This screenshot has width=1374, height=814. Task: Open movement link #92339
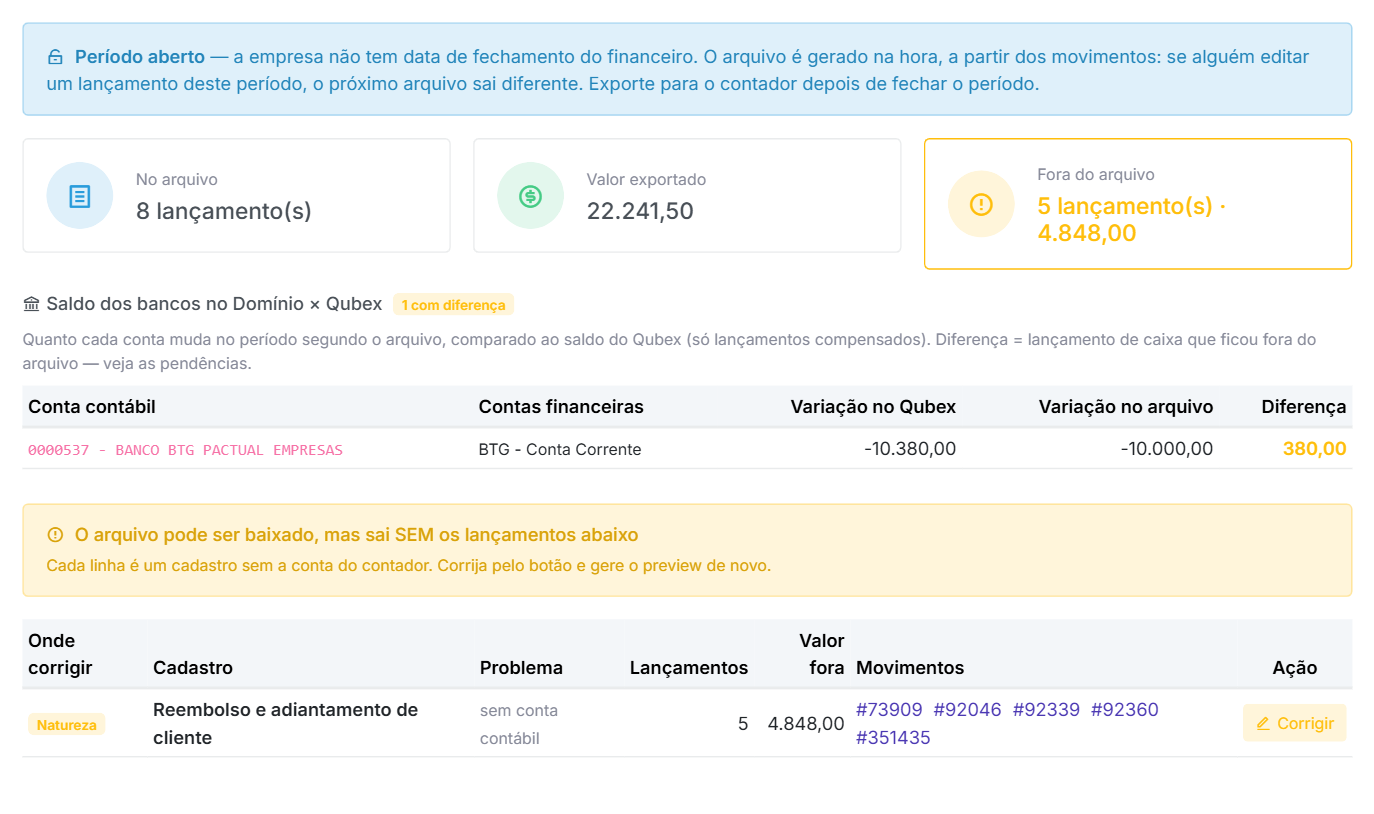(x=1046, y=710)
